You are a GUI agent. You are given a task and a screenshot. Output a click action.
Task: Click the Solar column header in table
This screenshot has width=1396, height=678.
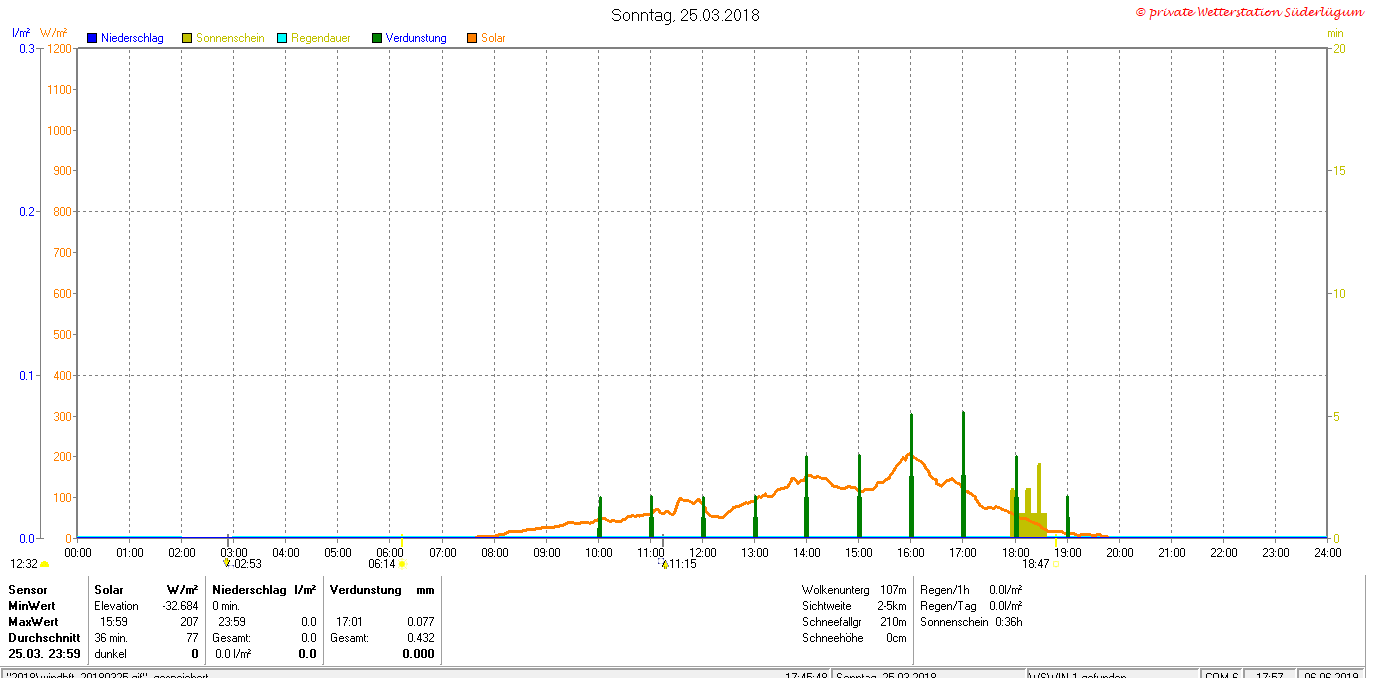point(109,590)
